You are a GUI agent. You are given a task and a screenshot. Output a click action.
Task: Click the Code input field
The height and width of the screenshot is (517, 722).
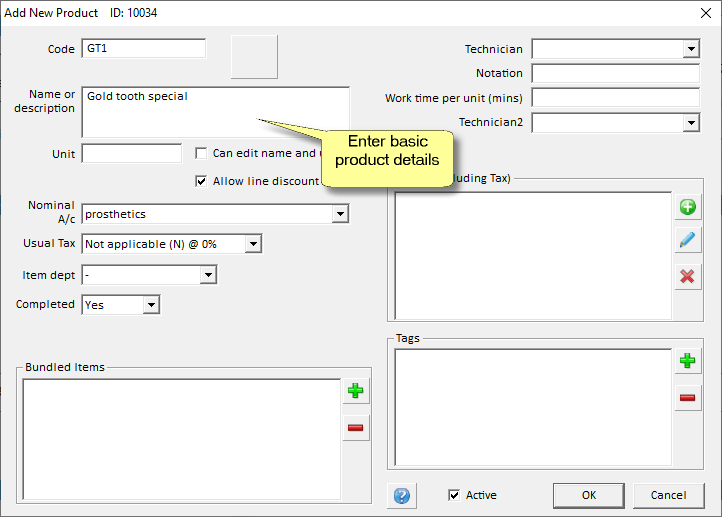click(144, 48)
